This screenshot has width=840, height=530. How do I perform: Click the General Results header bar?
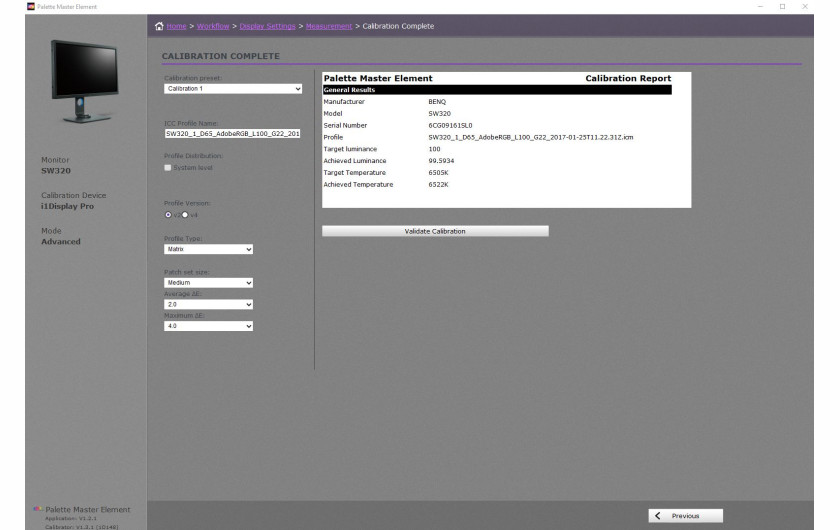coord(497,89)
